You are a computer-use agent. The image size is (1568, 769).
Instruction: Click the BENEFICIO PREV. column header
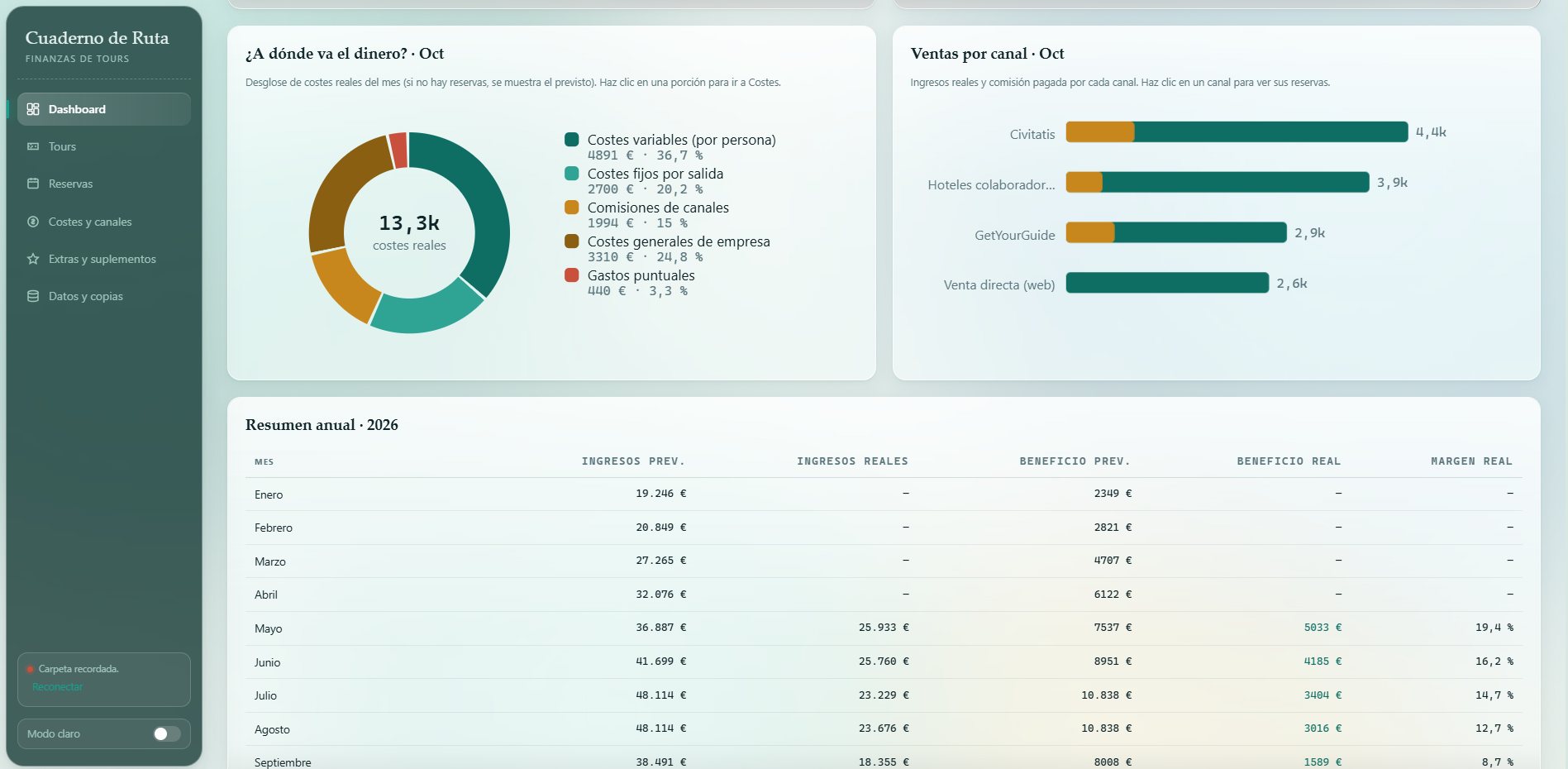1075,461
